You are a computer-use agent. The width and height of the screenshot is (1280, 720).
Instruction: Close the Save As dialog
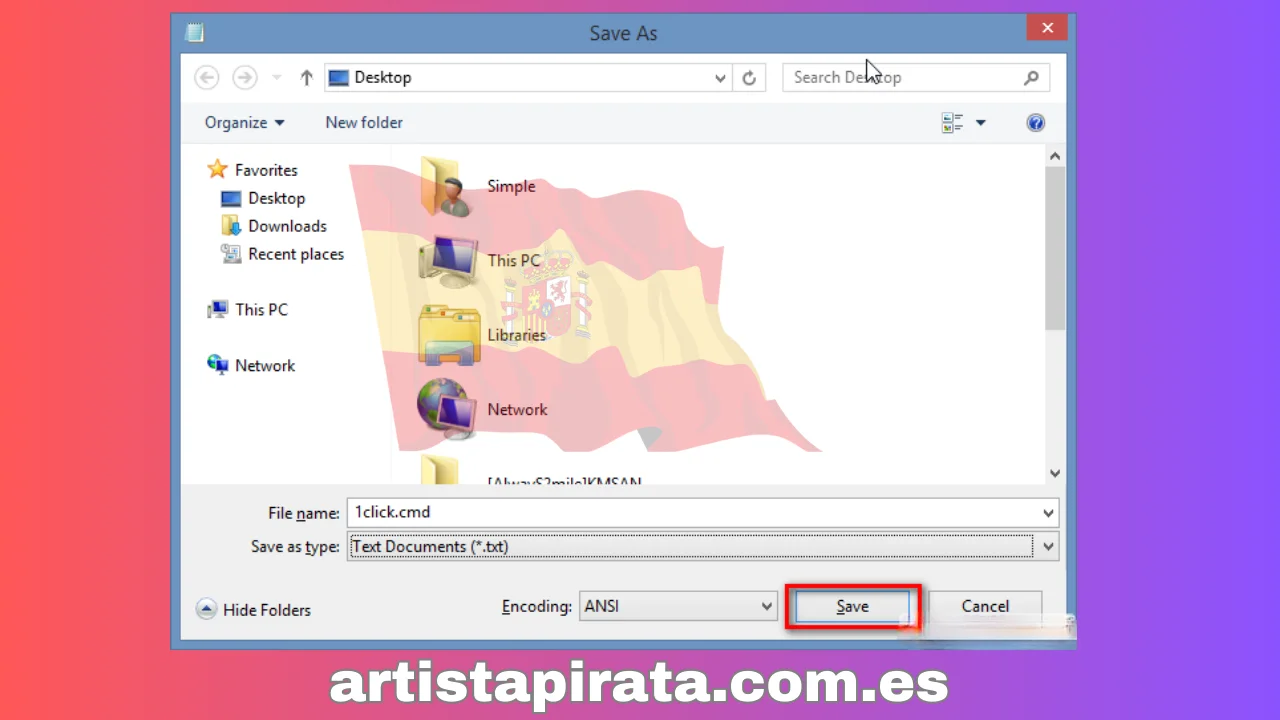coord(1047,28)
